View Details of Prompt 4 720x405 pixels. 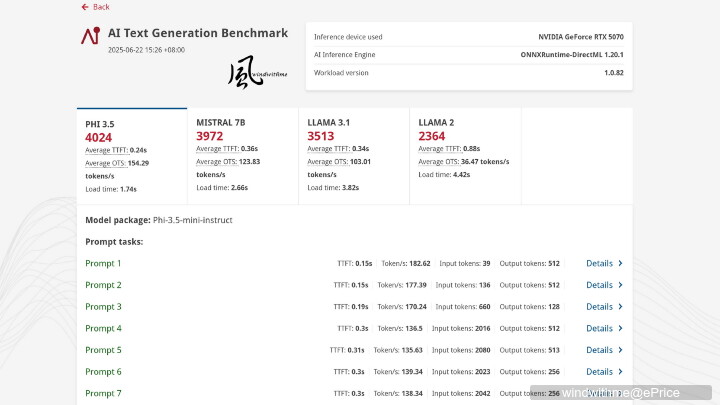[x=604, y=328]
